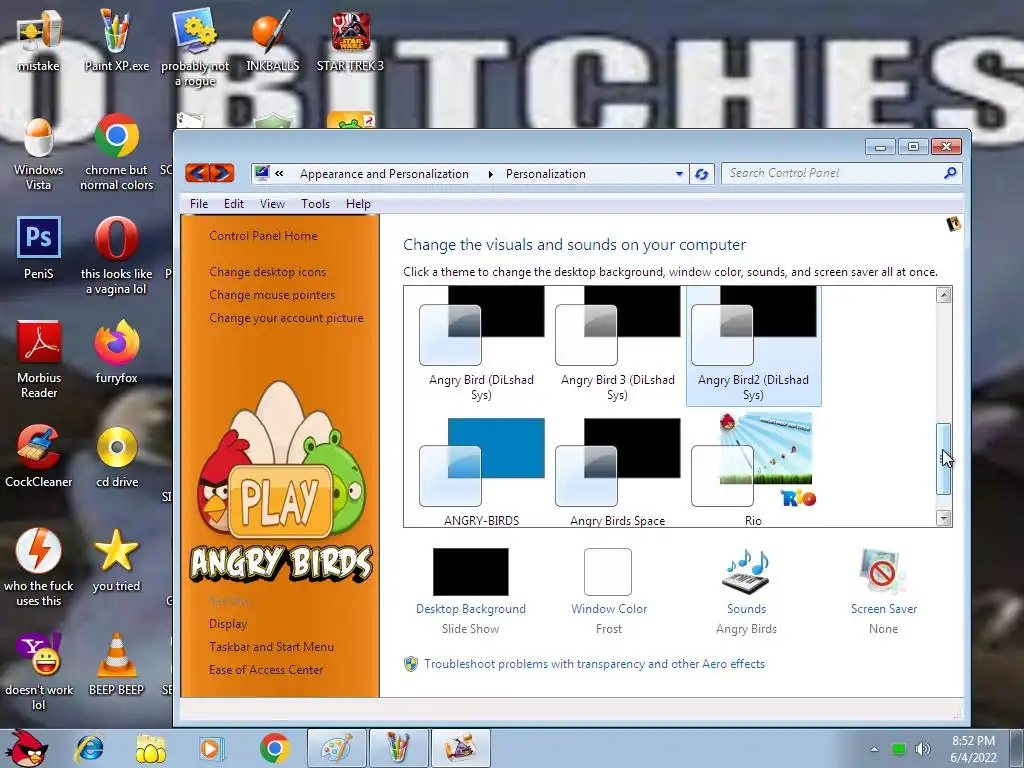The image size is (1024, 768).
Task: Open the 'you tried' star desktop icon
Action: pos(116,560)
